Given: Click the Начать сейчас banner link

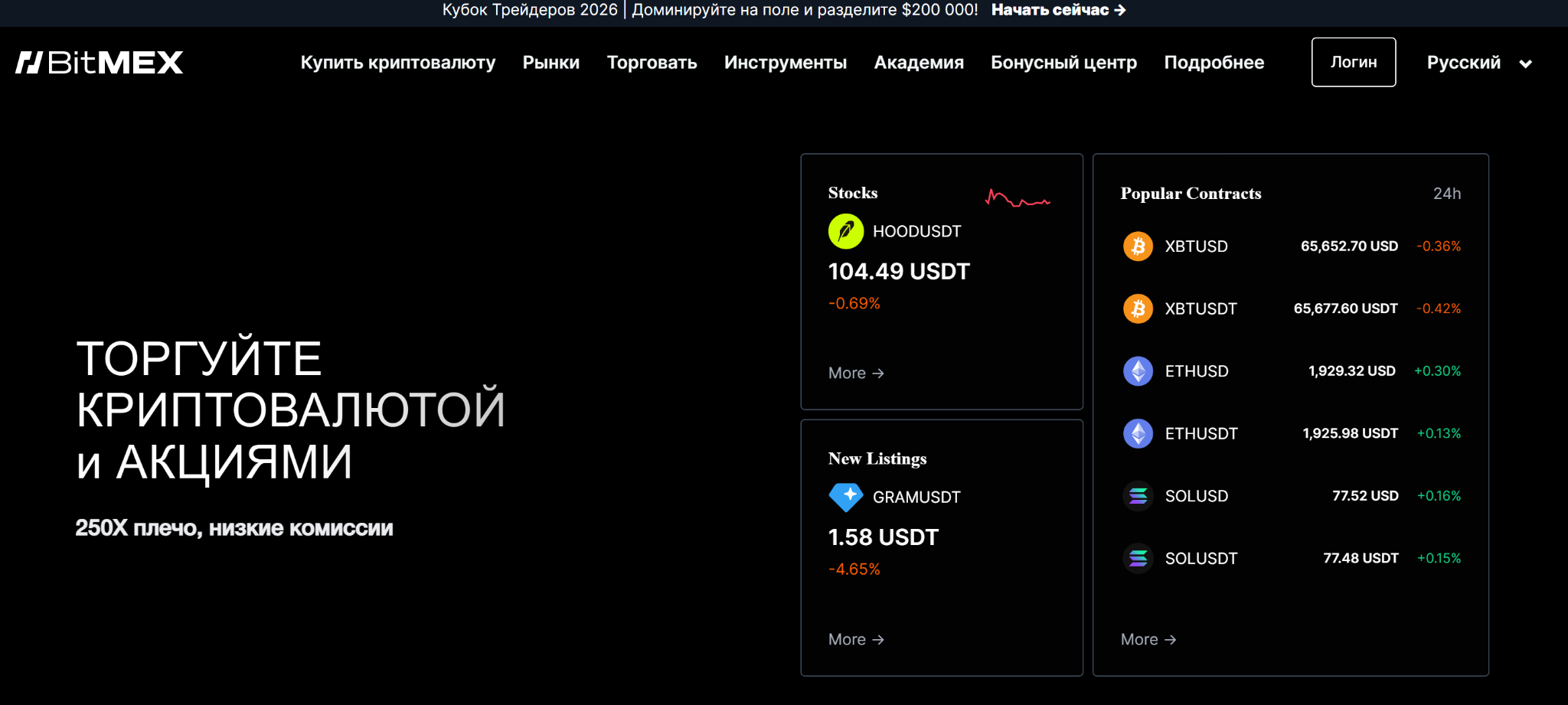Looking at the screenshot, I should click(1058, 10).
